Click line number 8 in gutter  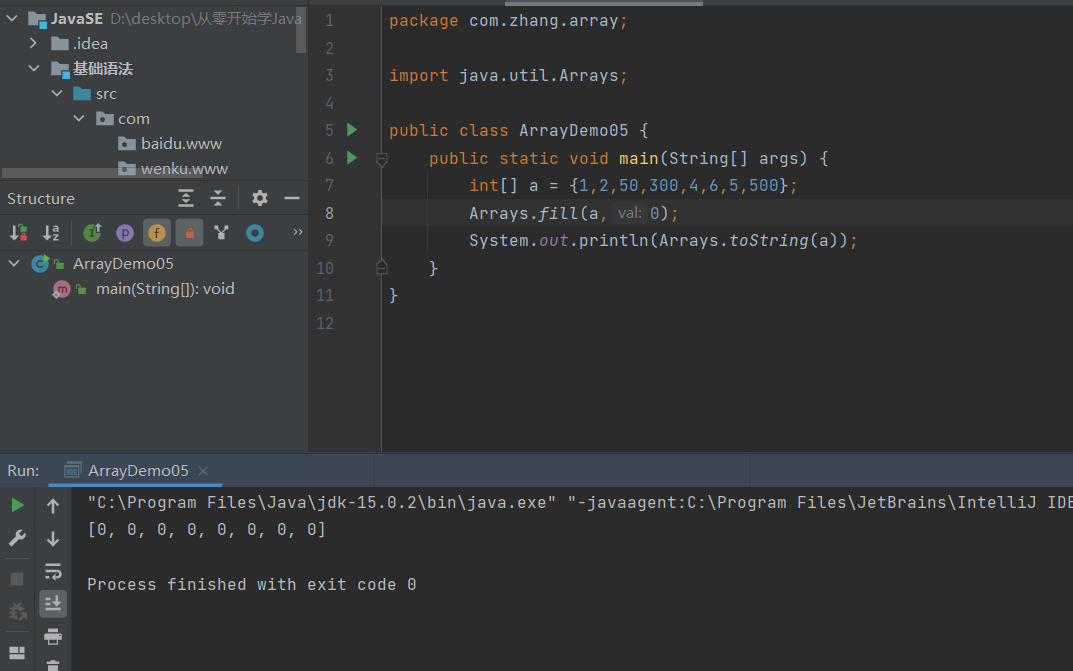coord(329,213)
